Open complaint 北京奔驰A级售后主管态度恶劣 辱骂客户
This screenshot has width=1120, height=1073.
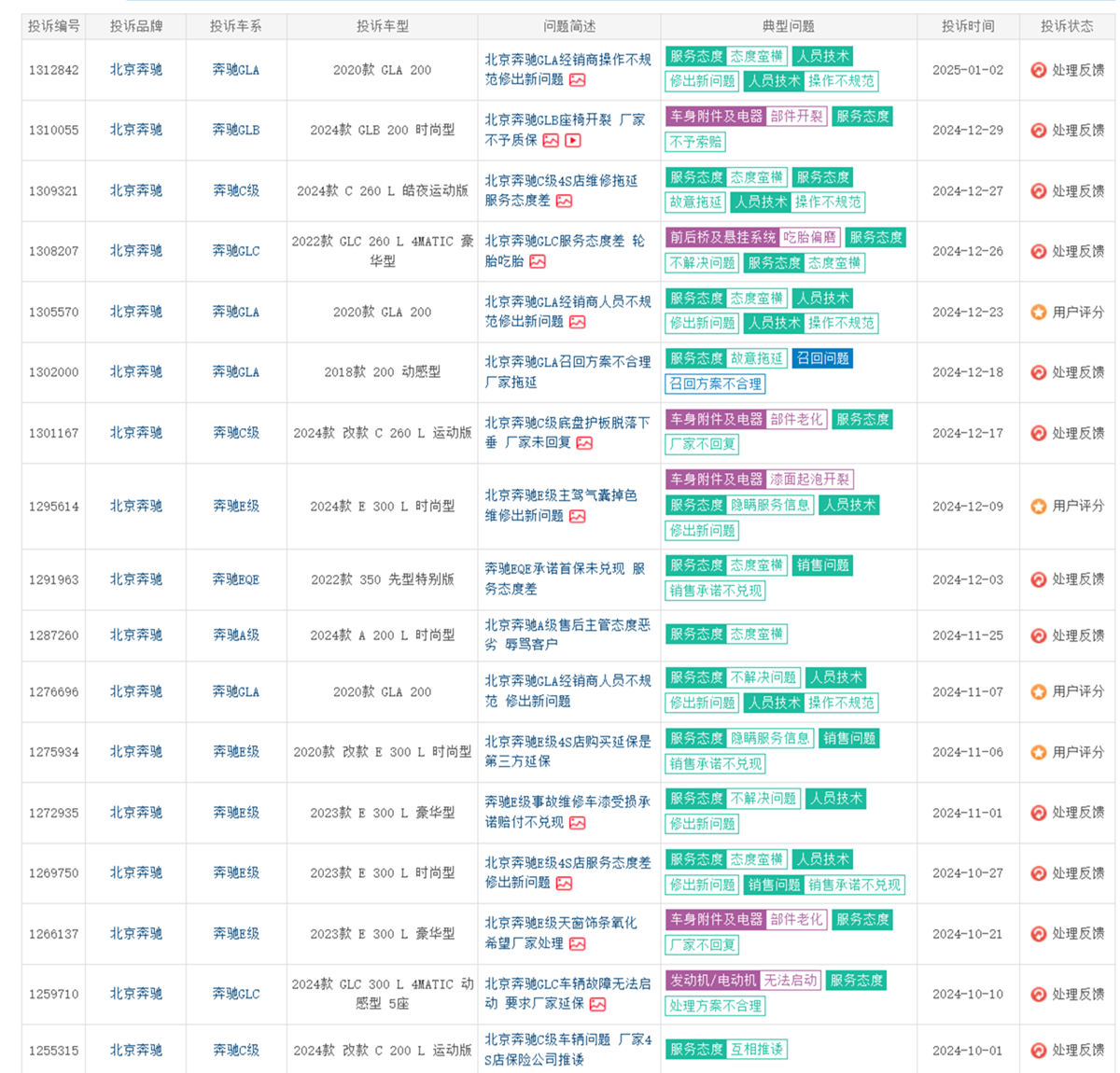point(567,635)
